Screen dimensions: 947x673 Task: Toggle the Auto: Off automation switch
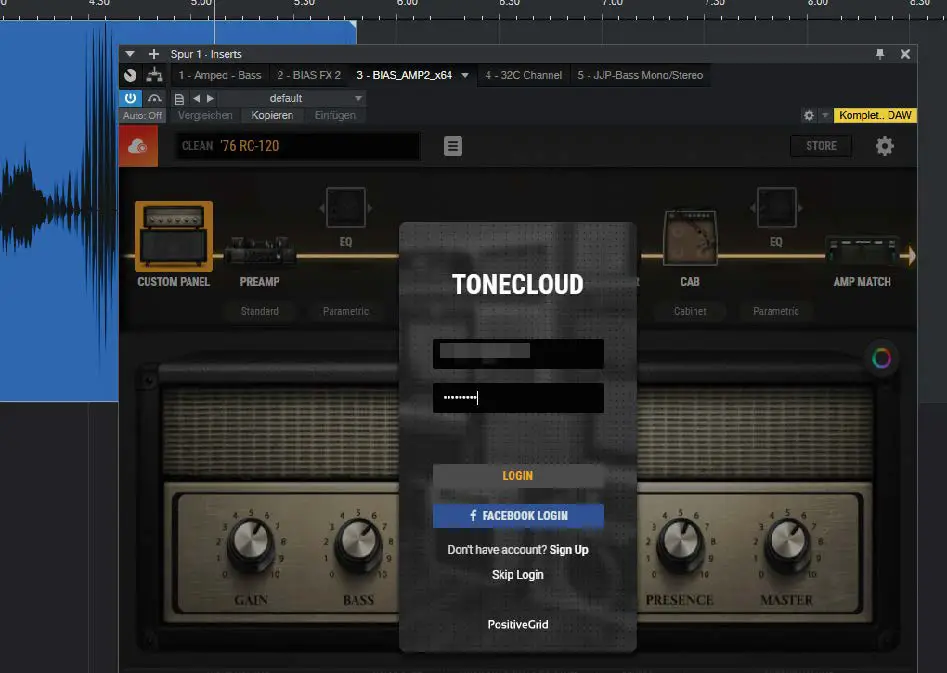[x=142, y=115]
